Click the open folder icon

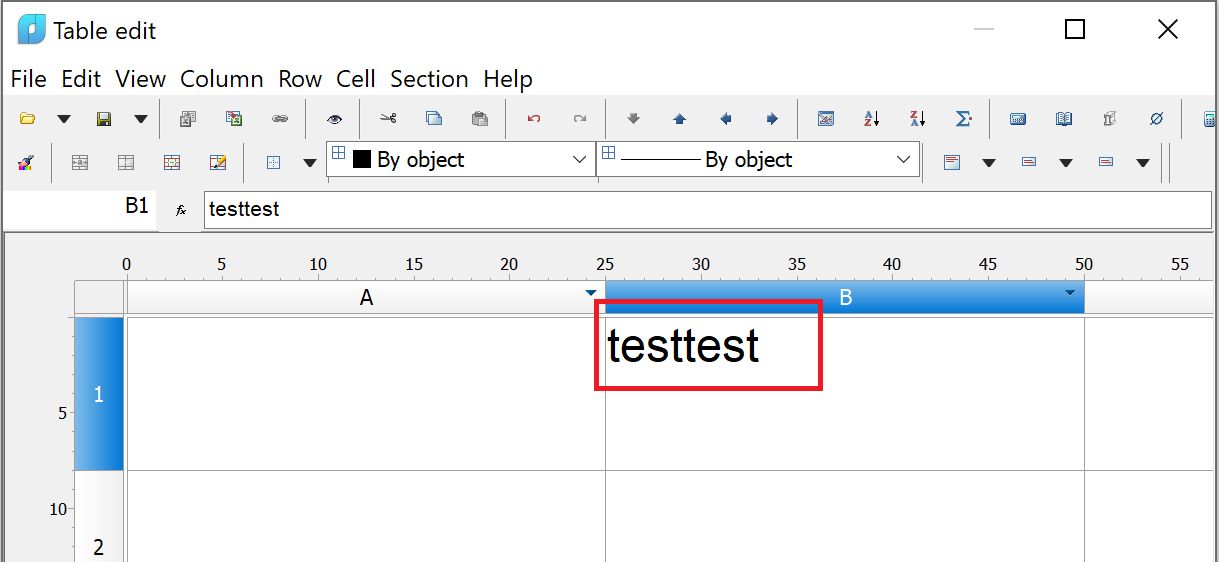pos(28,119)
